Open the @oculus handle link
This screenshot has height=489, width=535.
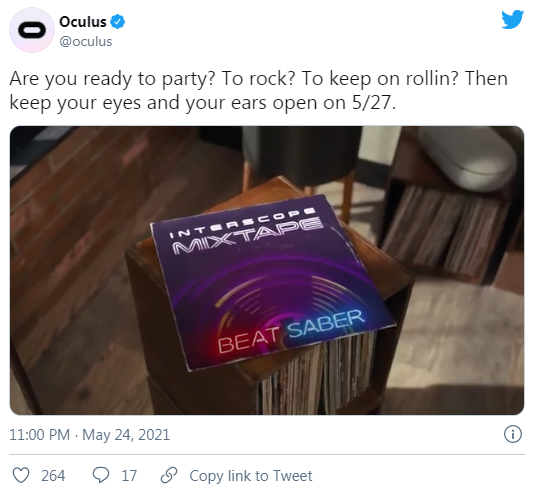point(86,42)
